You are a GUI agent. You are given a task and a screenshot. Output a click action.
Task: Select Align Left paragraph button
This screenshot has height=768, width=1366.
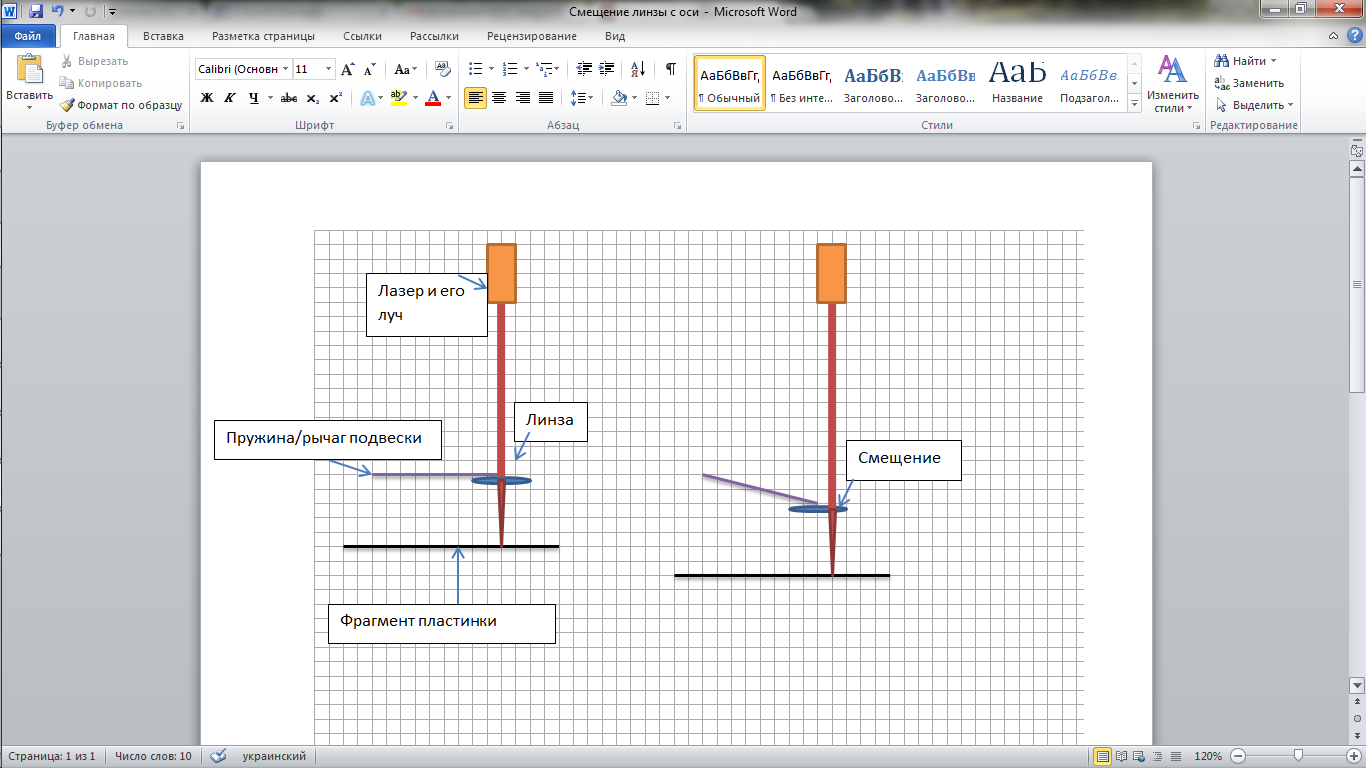[x=476, y=98]
